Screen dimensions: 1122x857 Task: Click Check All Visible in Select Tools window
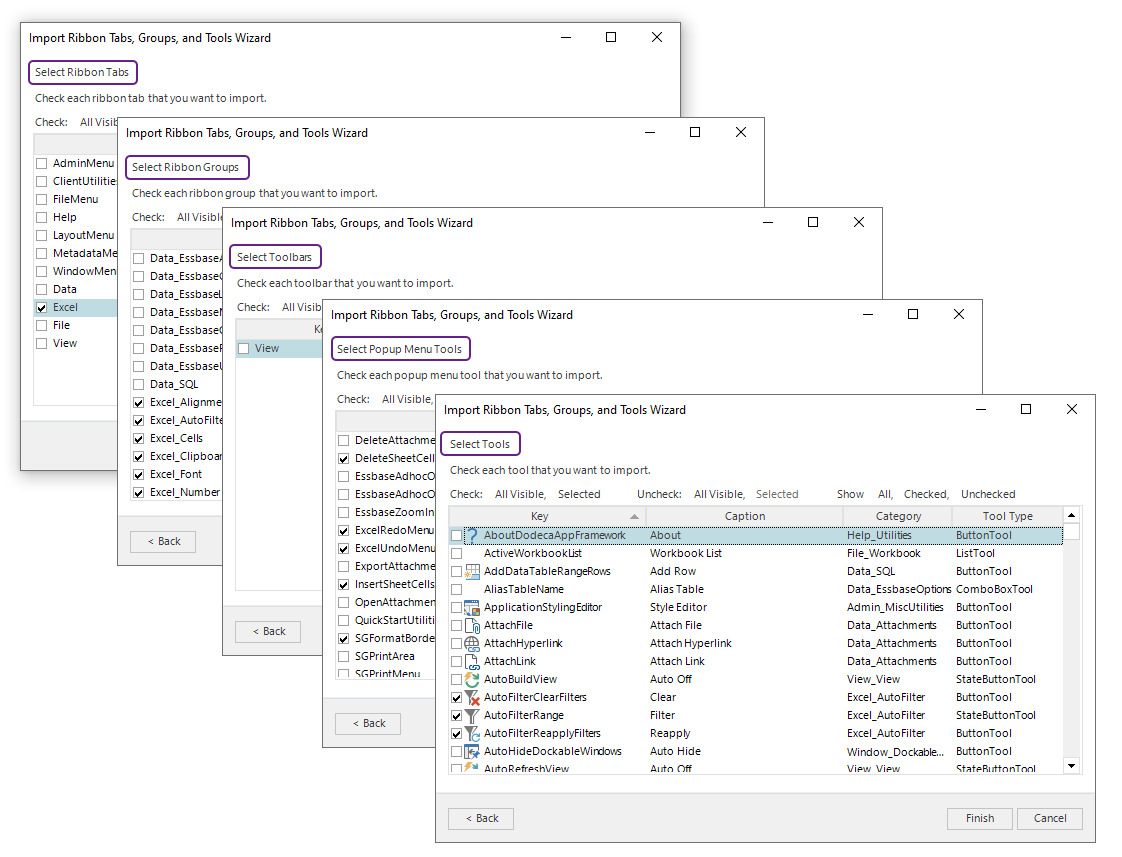(520, 494)
